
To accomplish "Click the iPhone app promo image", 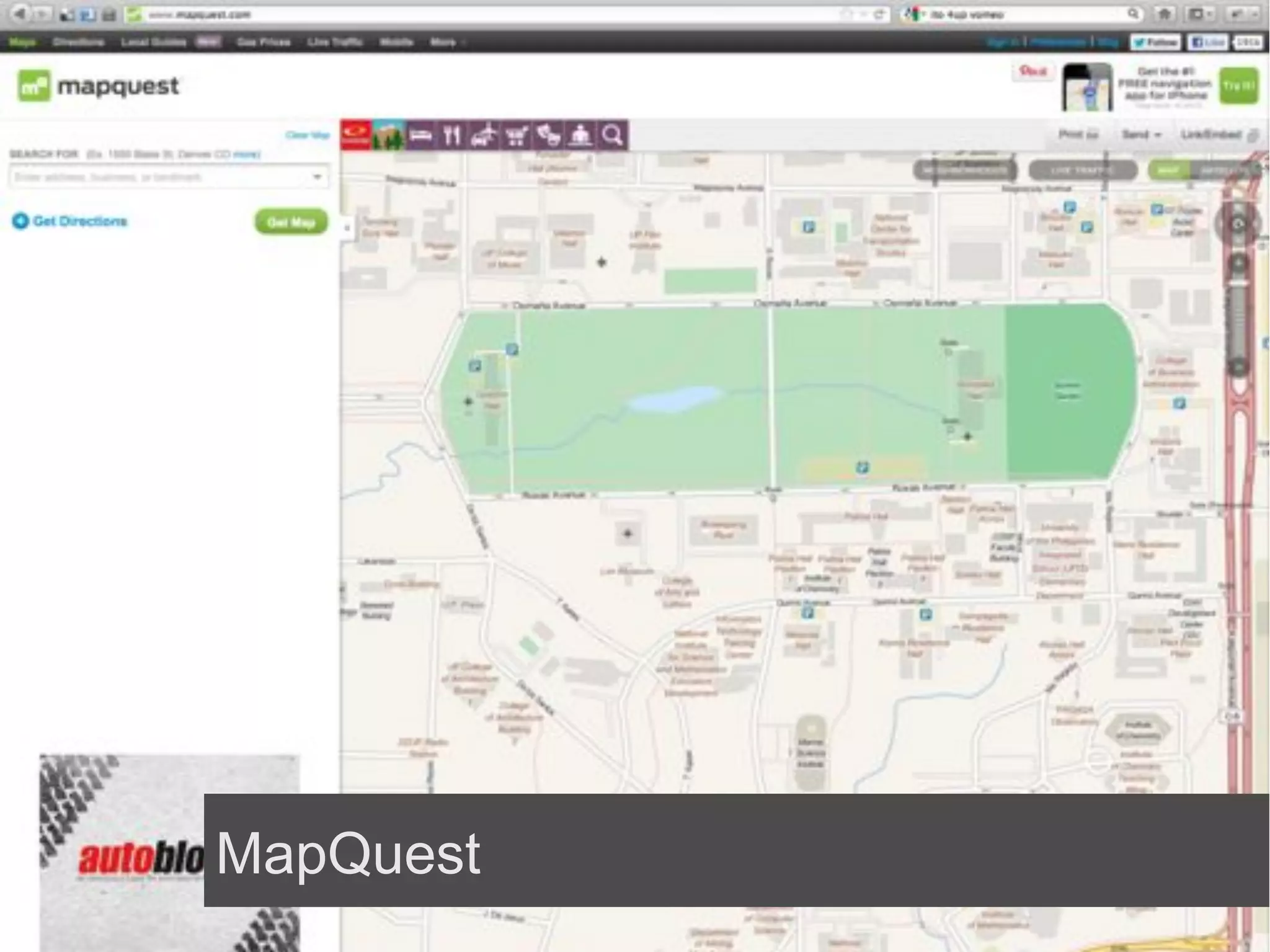I will [x=1087, y=87].
